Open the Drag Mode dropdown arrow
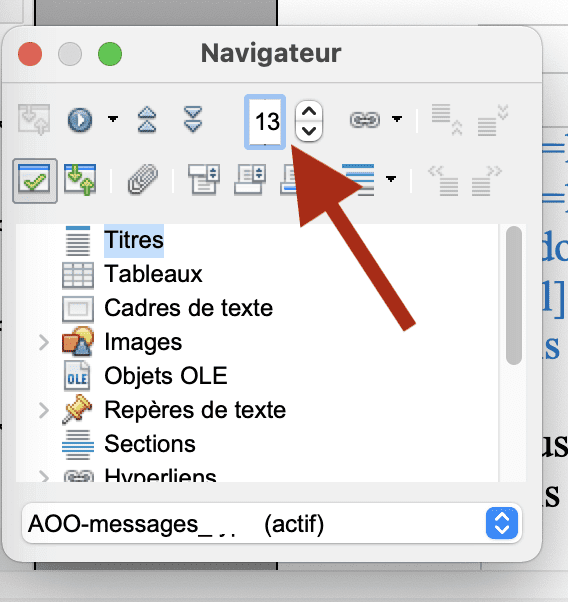This screenshot has height=602, width=568. click(397, 119)
